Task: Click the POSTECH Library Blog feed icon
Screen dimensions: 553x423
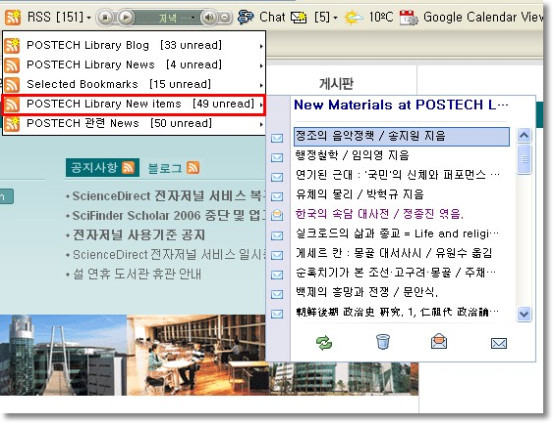Action: point(12,46)
